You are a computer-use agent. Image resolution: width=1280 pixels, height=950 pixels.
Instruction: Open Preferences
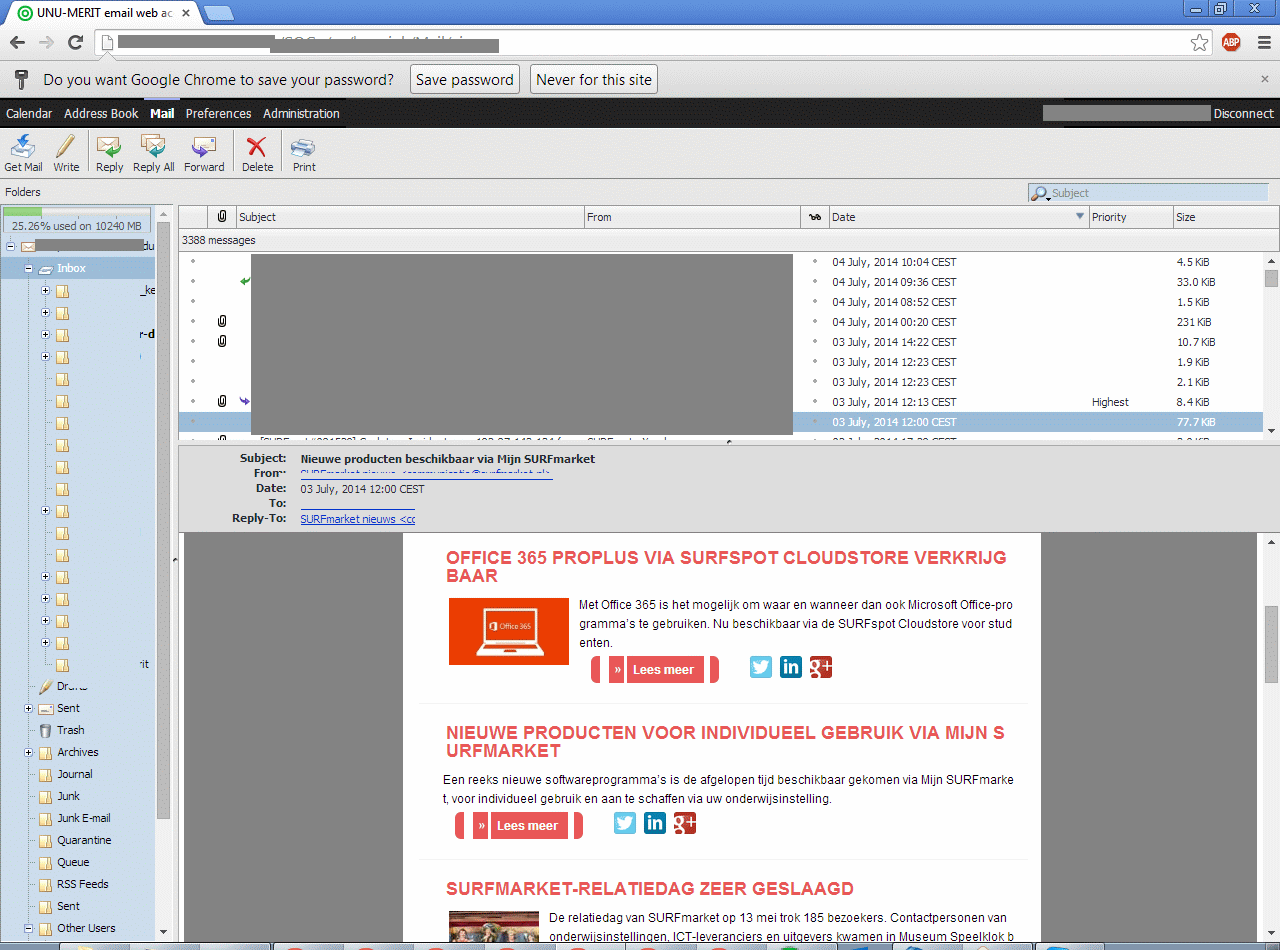click(218, 114)
